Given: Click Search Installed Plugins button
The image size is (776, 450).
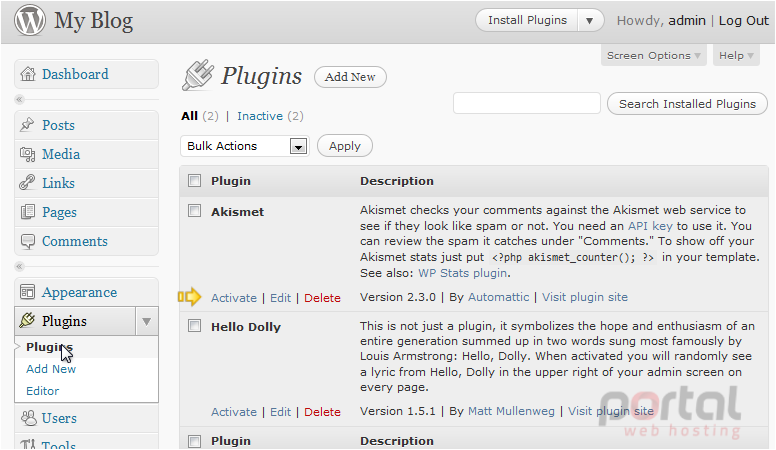Looking at the screenshot, I should [x=687, y=104].
